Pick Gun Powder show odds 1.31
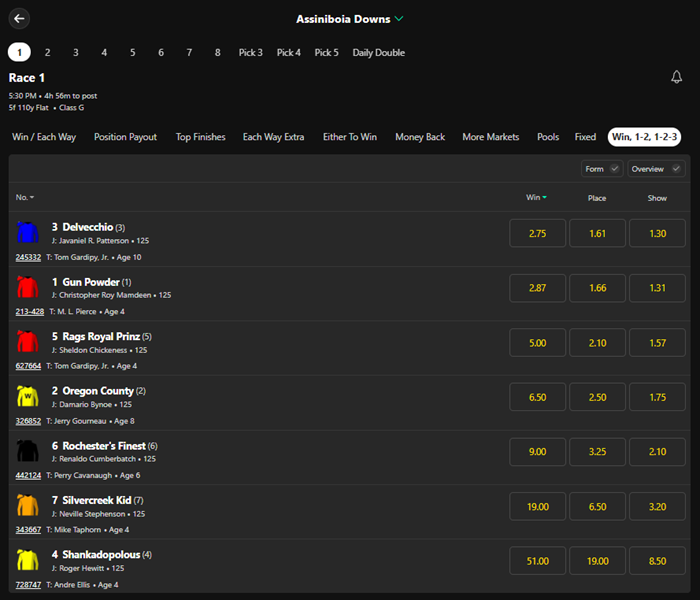The height and width of the screenshot is (600, 700). (657, 288)
